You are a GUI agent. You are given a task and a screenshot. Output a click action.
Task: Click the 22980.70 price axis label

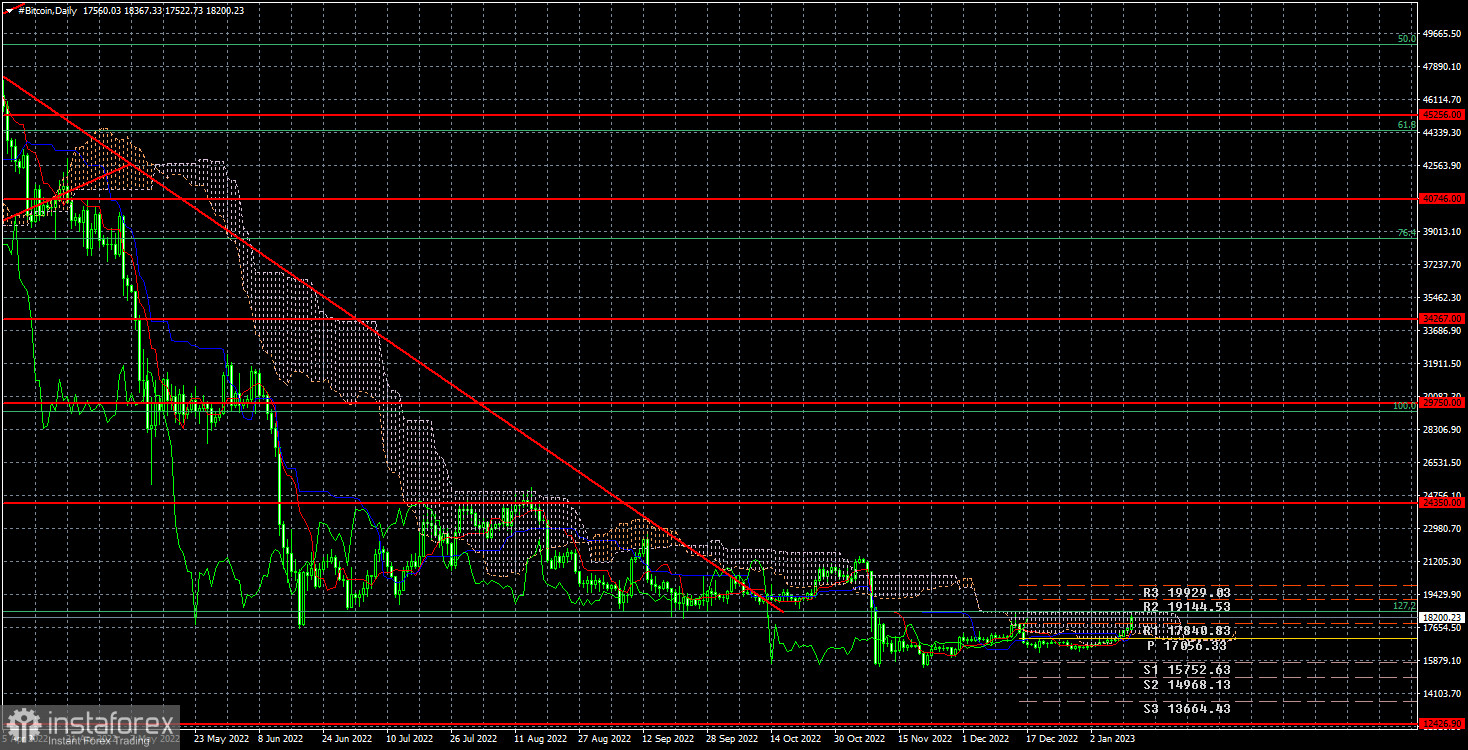point(1442,529)
